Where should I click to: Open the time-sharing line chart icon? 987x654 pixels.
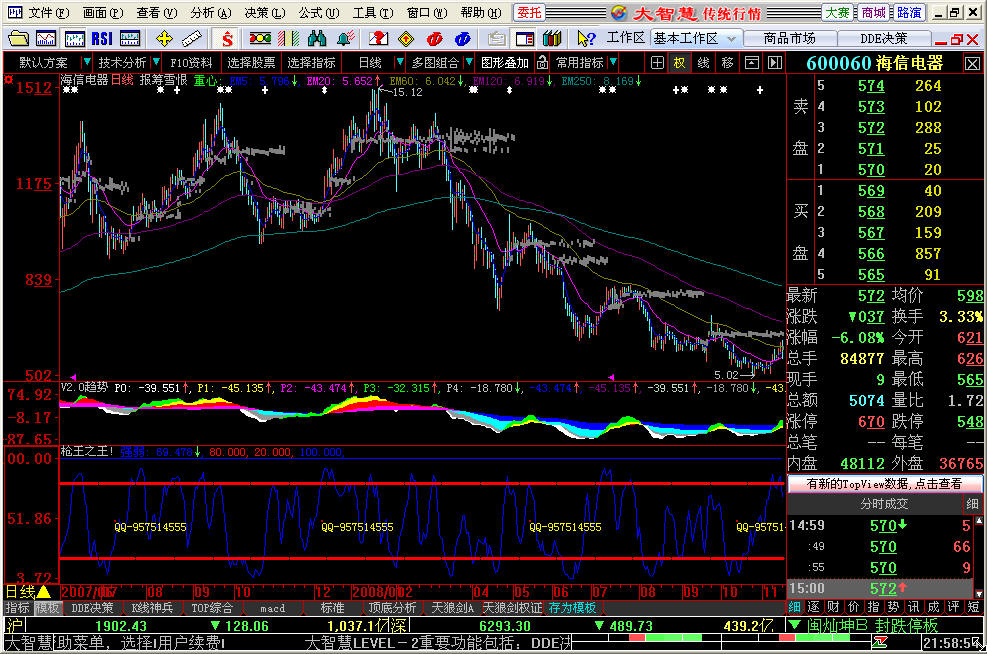(x=46, y=39)
